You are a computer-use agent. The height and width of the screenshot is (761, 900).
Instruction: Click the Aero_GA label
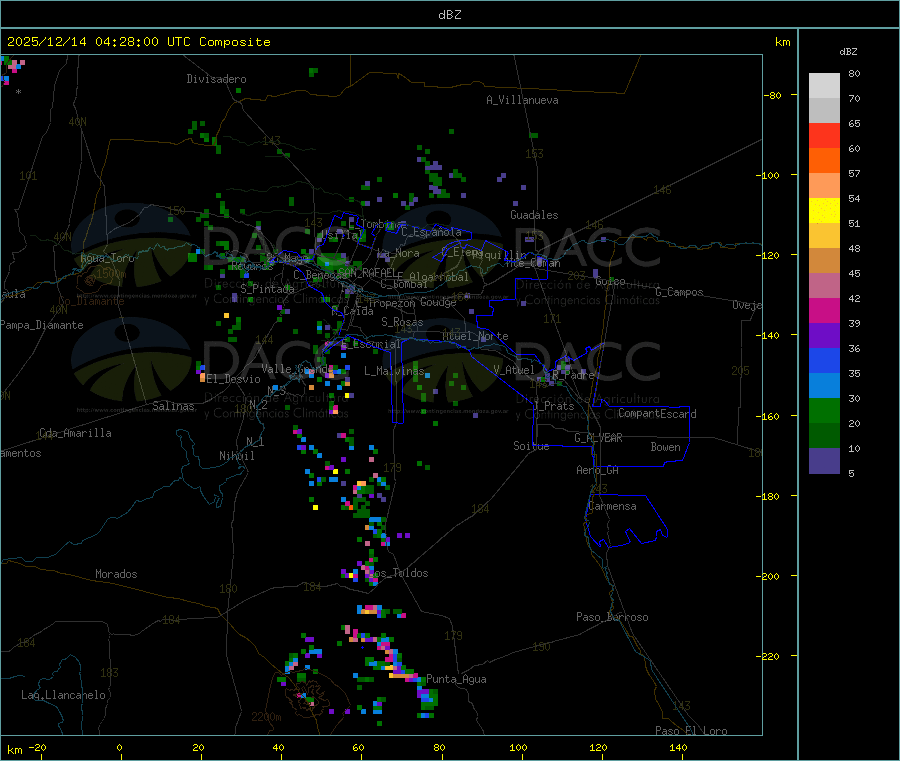(x=598, y=470)
